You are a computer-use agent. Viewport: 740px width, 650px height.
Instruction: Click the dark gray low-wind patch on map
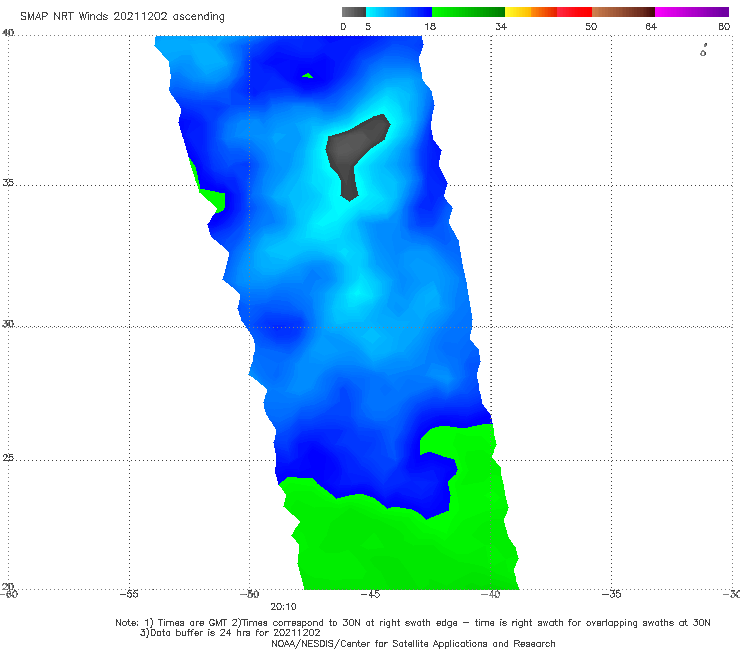pos(352,146)
